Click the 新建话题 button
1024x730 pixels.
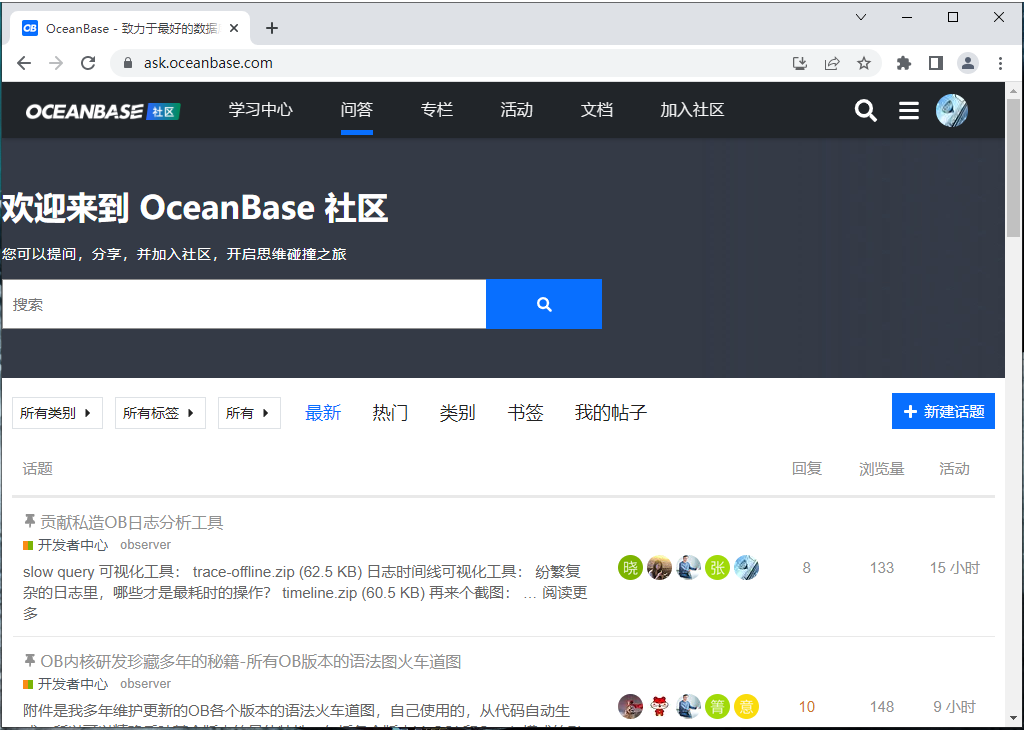click(x=943, y=411)
